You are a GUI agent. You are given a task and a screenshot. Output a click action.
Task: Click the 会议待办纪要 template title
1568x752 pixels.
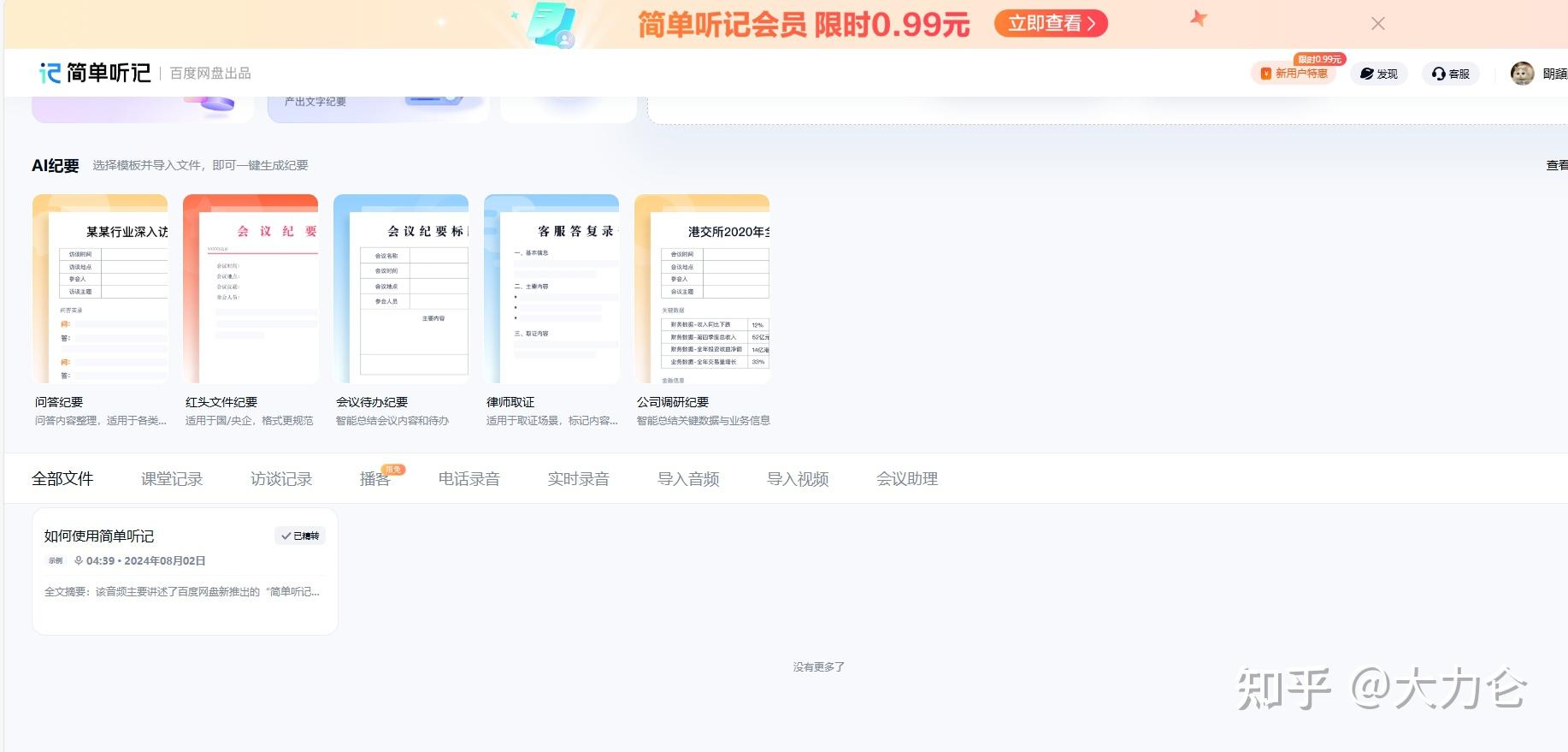[372, 402]
